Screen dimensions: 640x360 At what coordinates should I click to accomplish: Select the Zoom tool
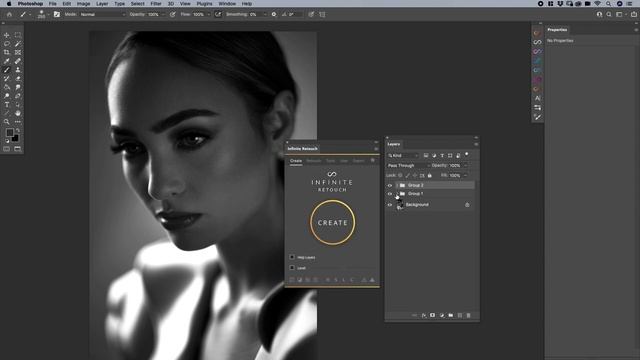(7, 122)
